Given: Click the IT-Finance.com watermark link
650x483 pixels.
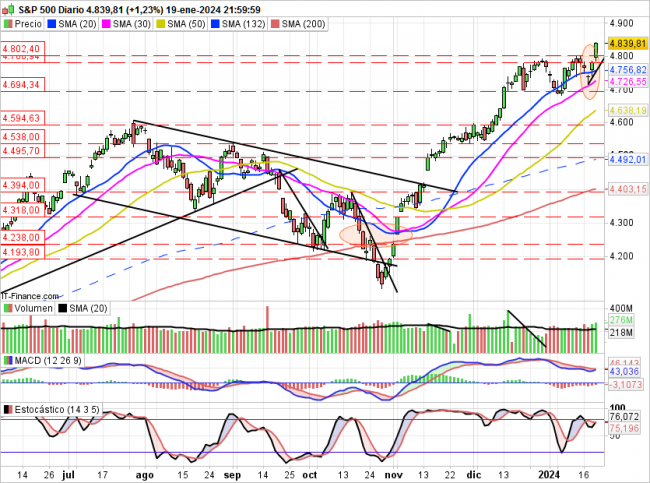Looking at the screenshot, I should (30, 296).
